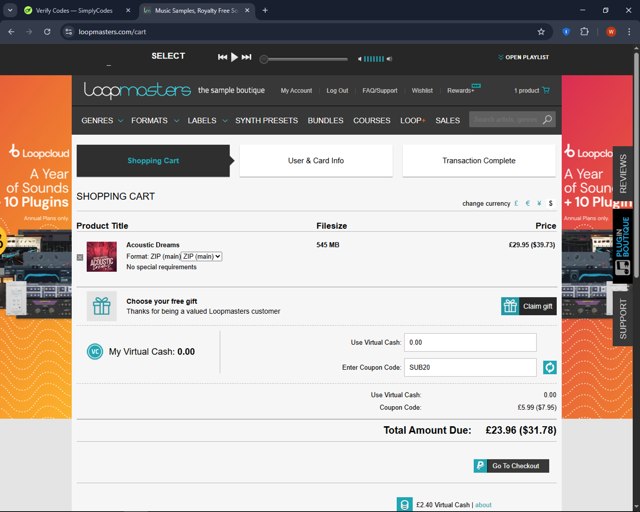Change currency to pounds
The height and width of the screenshot is (512, 640).
click(x=516, y=203)
